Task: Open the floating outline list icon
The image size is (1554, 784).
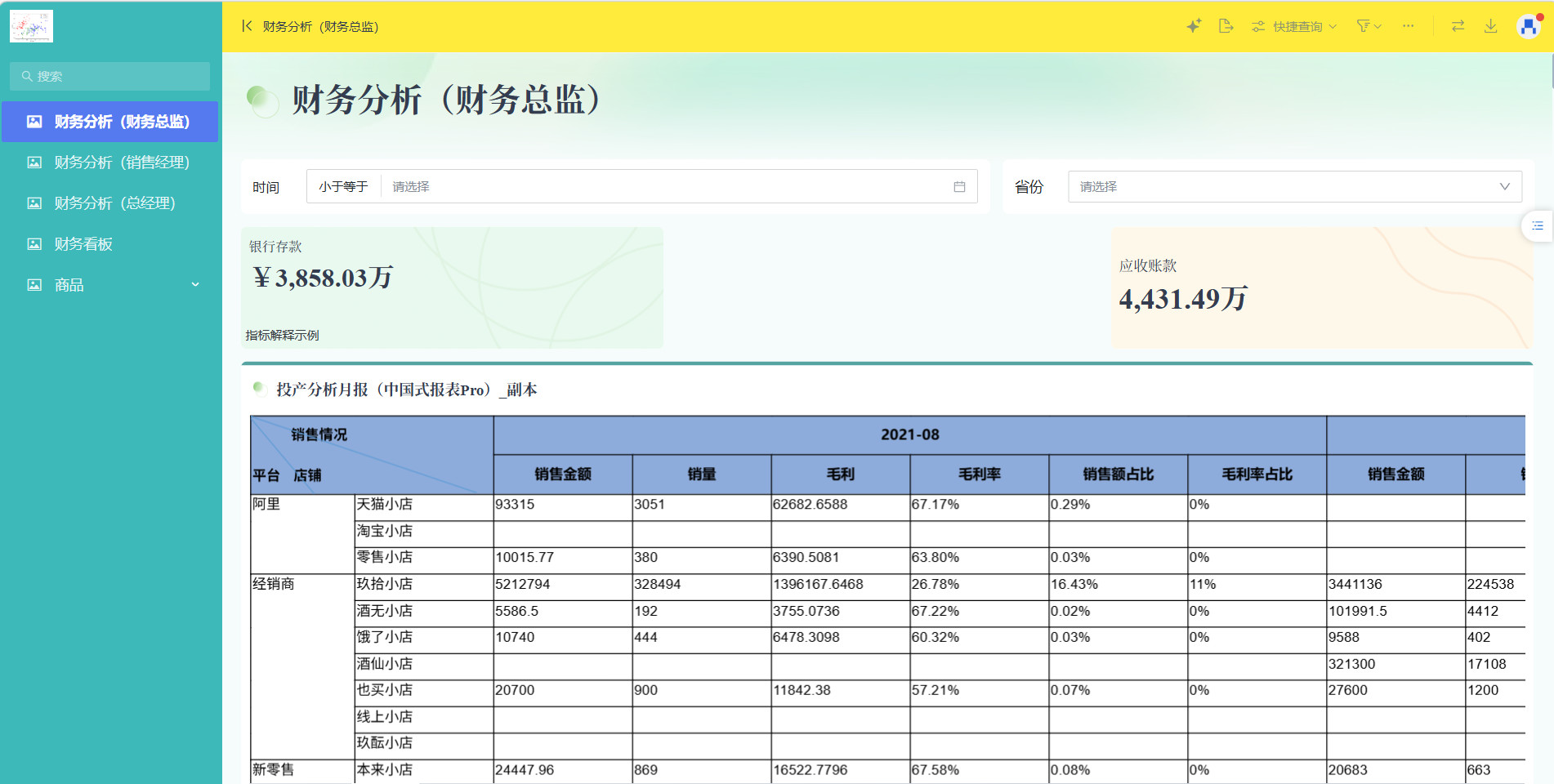Action: (x=1537, y=226)
